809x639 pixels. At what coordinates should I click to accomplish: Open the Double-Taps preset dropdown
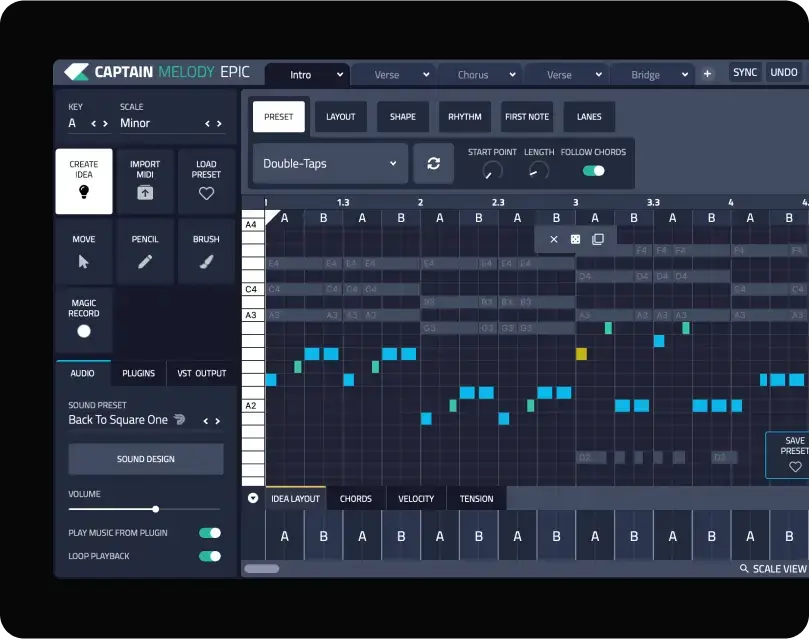coord(330,164)
